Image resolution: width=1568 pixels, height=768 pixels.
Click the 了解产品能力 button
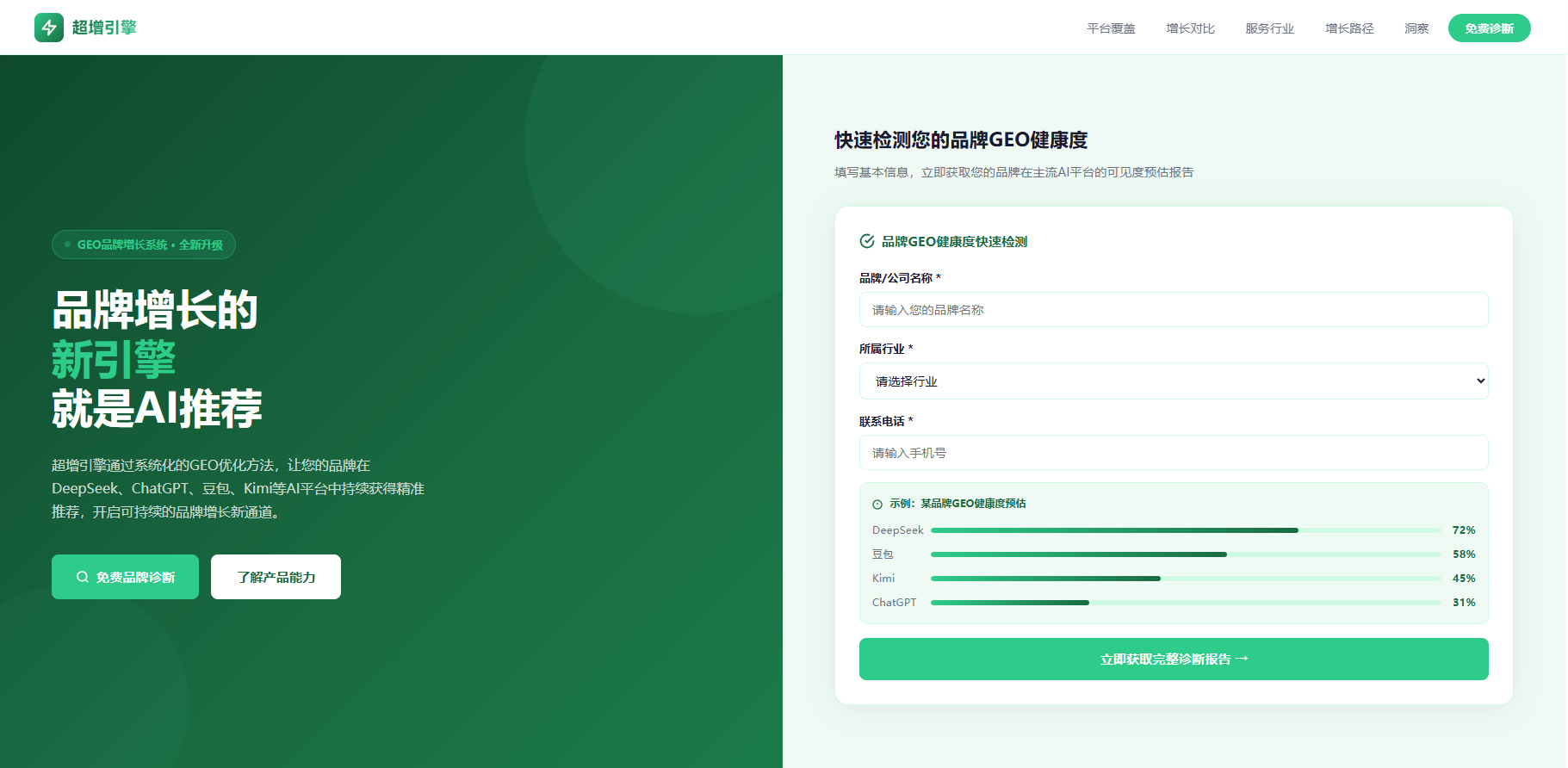tap(276, 577)
